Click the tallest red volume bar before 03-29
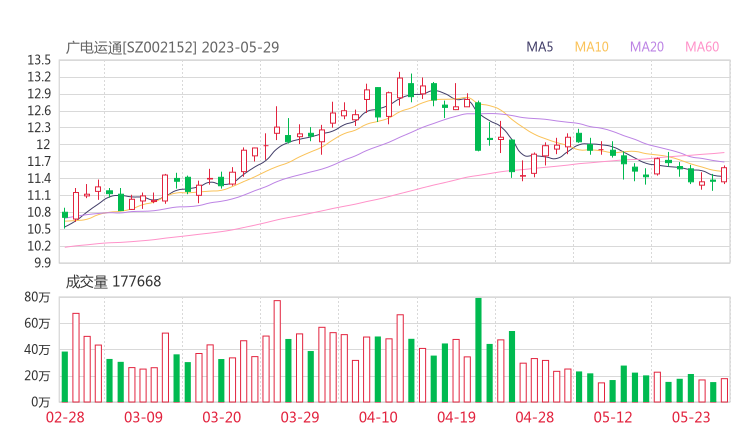The width and height of the screenshot is (740, 440). [x=277, y=351]
